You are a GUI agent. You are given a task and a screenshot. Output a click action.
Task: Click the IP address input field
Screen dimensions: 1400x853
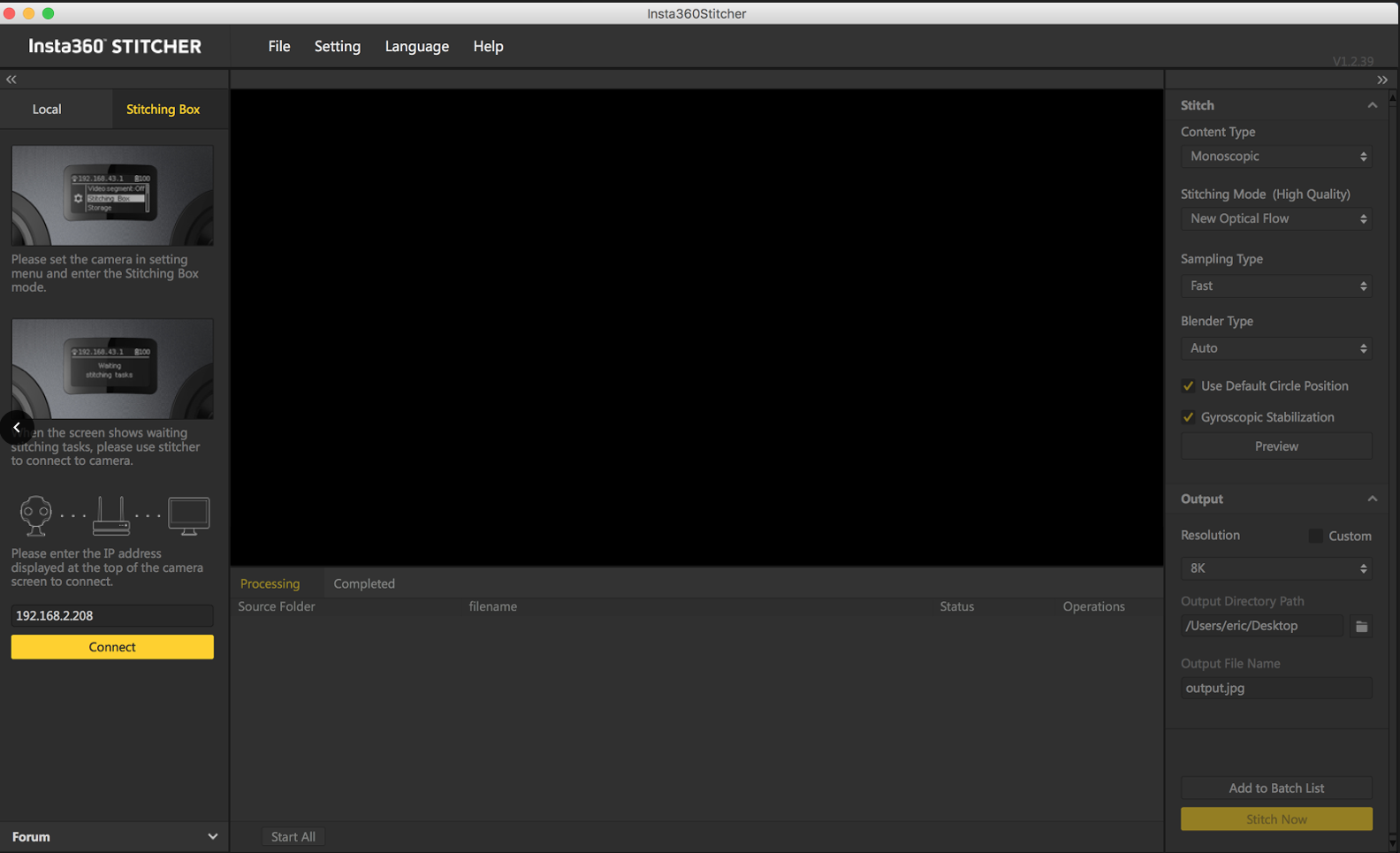[x=112, y=615]
